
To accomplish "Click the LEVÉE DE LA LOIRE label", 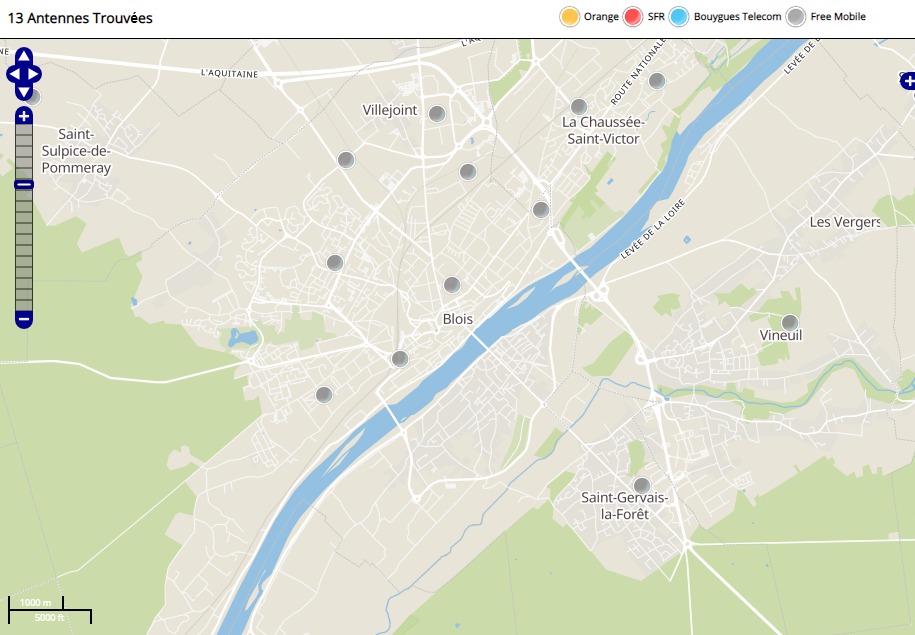I will point(652,229).
